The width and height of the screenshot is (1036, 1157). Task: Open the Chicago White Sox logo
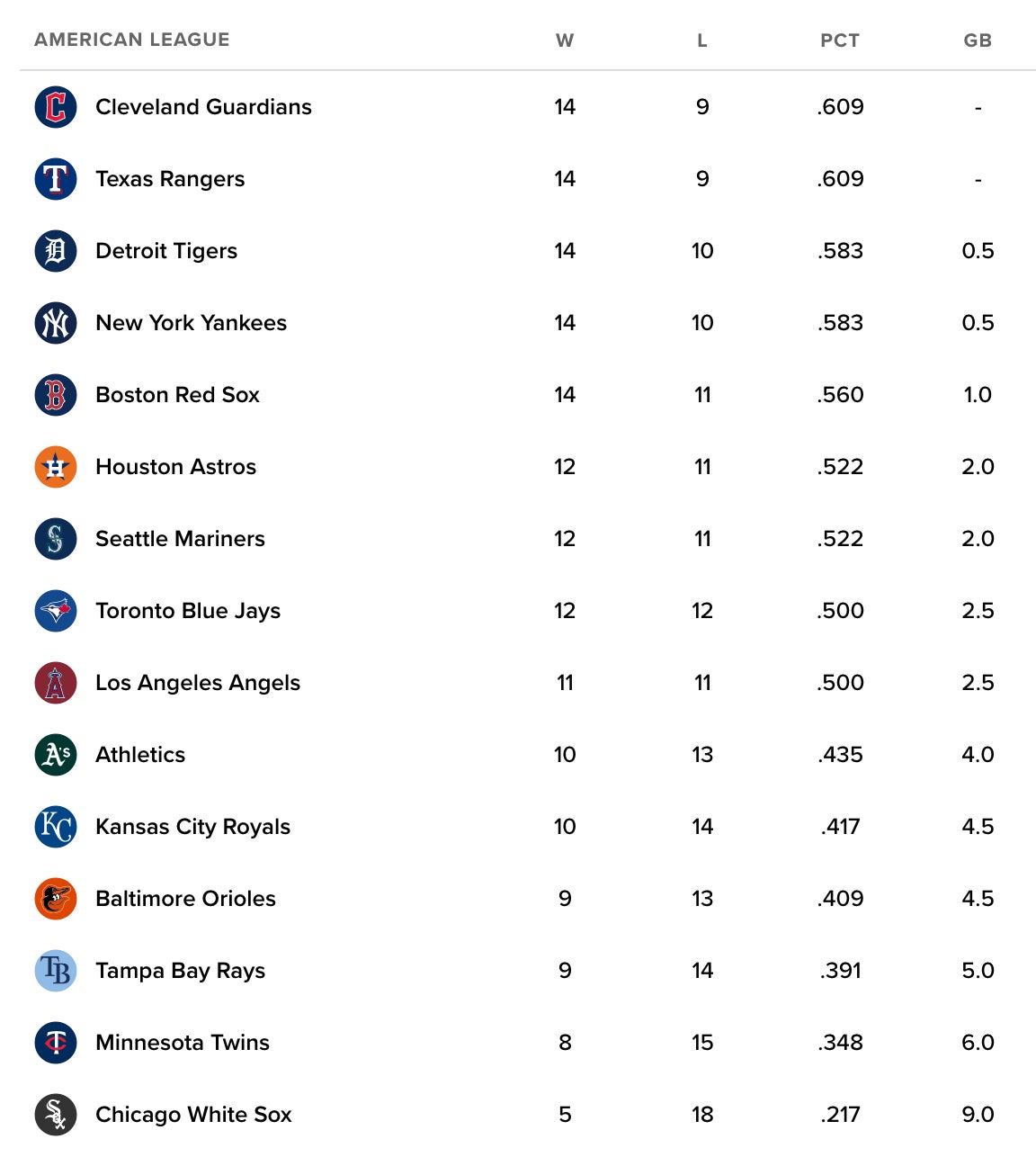tap(56, 1115)
